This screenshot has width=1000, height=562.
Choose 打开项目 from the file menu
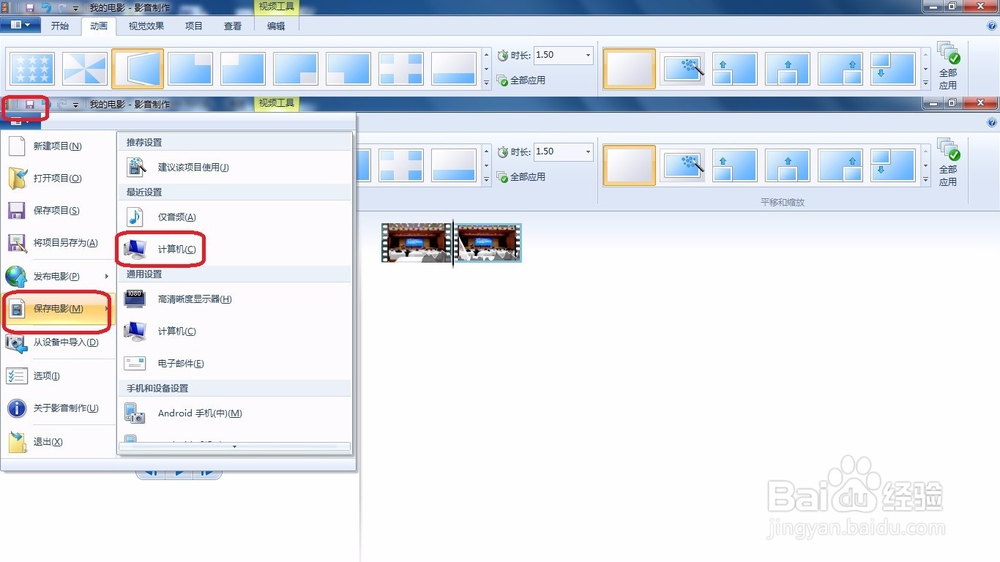(57, 178)
